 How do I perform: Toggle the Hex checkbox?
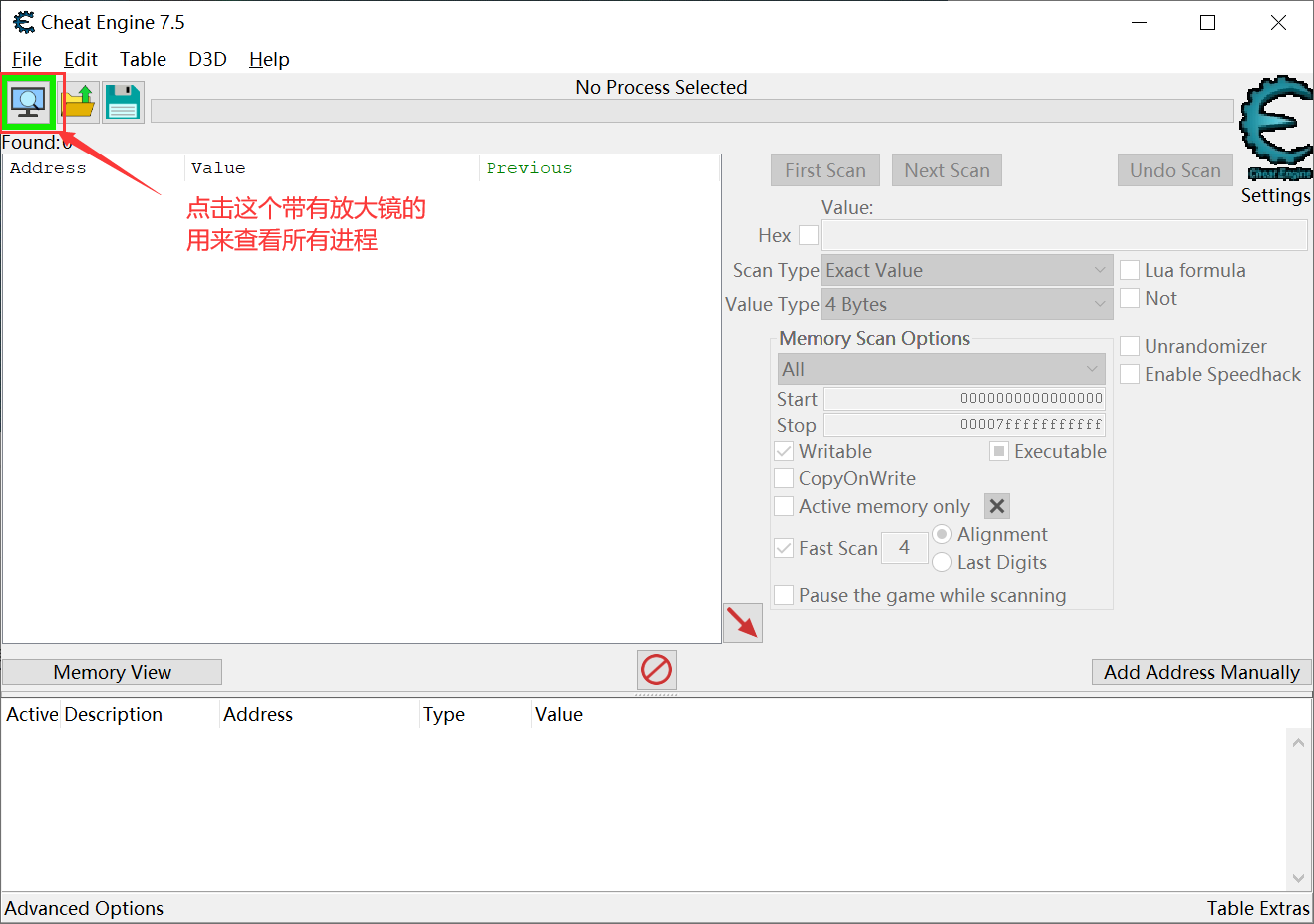[809, 235]
